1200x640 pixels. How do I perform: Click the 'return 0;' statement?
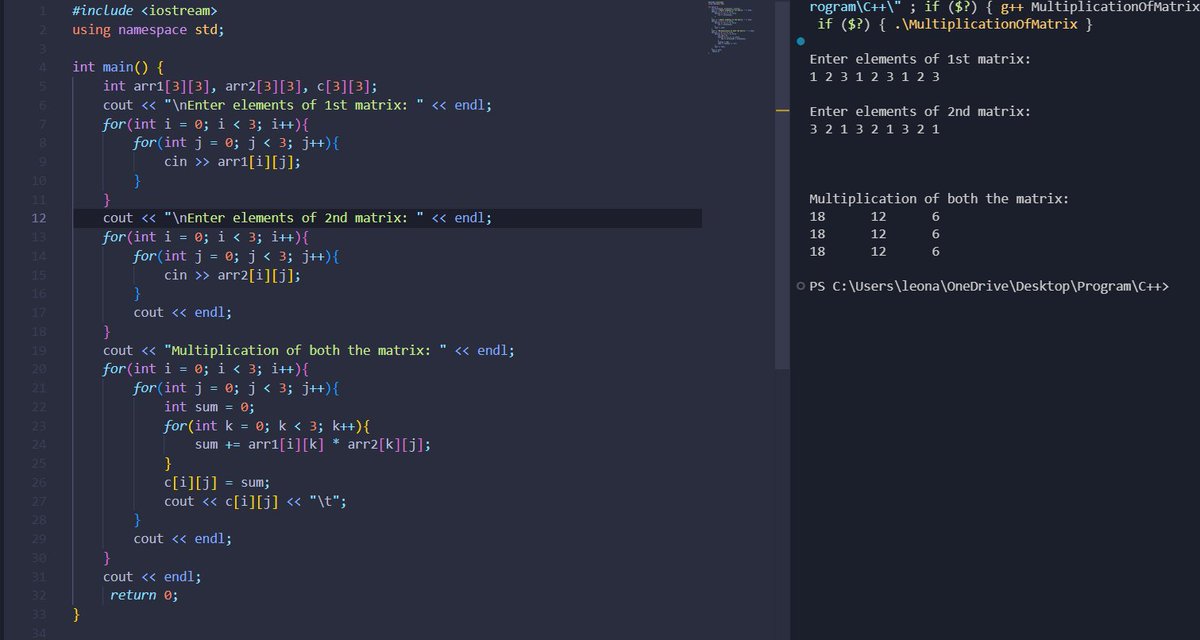tap(144, 595)
